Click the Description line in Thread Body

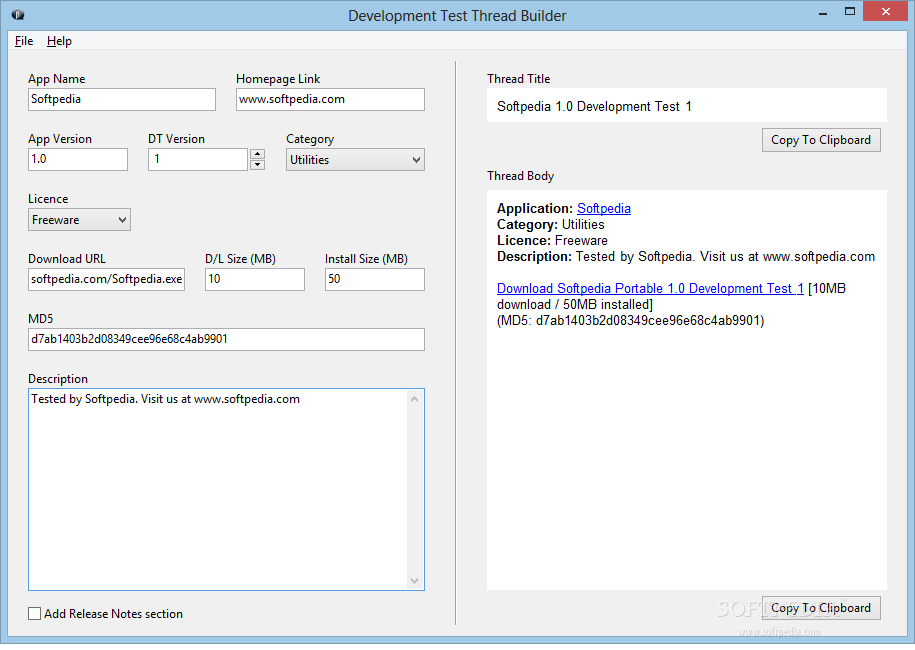click(x=686, y=257)
